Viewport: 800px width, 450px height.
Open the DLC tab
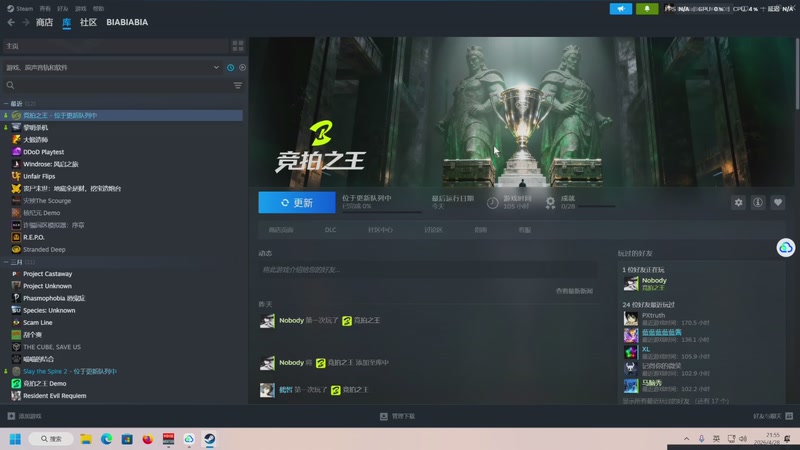pos(331,230)
